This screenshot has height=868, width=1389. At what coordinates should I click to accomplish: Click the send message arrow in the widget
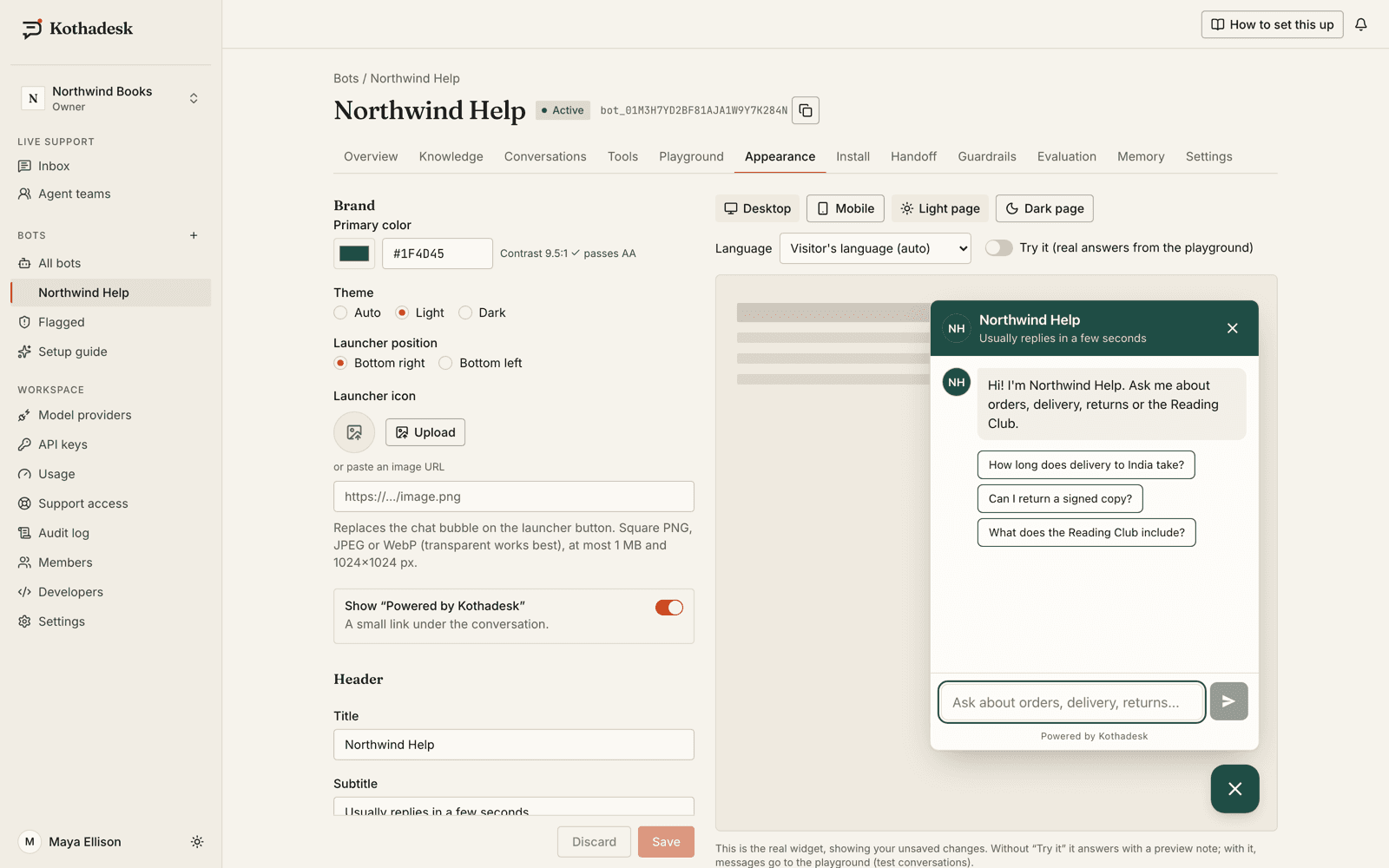(1229, 701)
